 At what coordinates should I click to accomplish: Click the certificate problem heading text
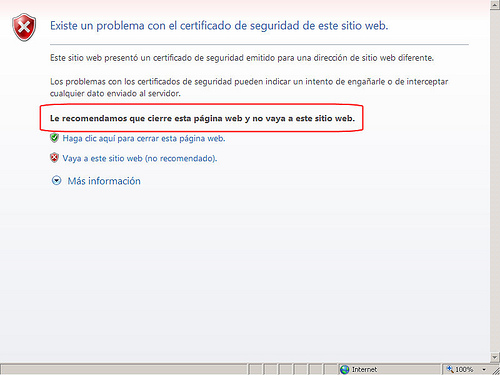point(219,26)
